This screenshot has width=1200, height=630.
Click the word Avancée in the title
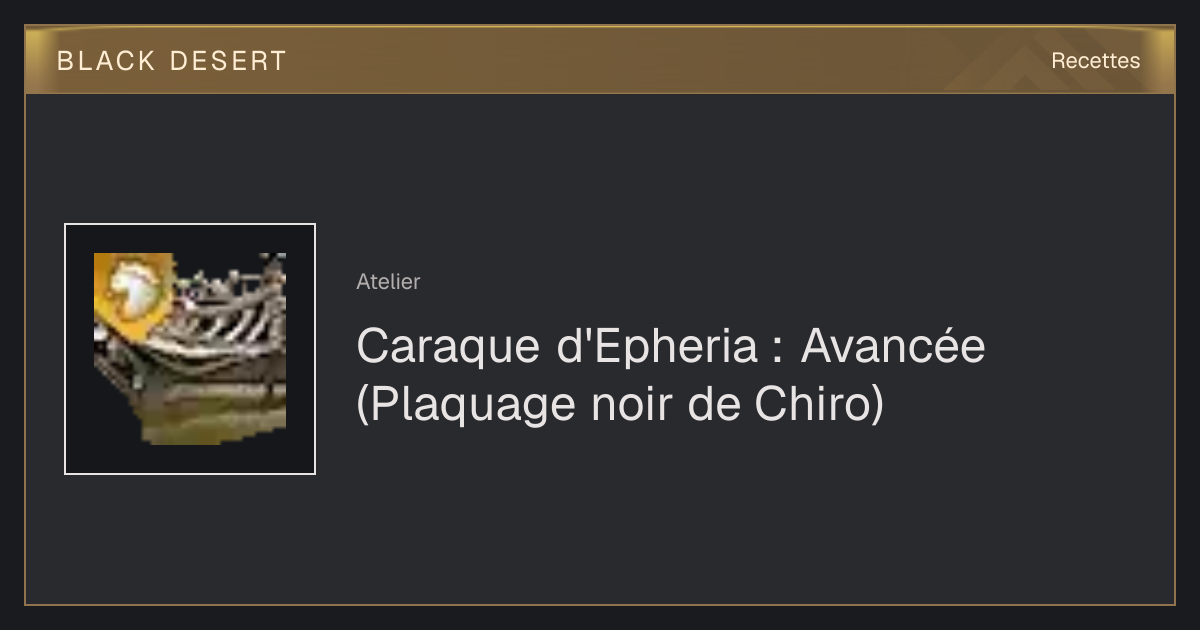pos(893,346)
